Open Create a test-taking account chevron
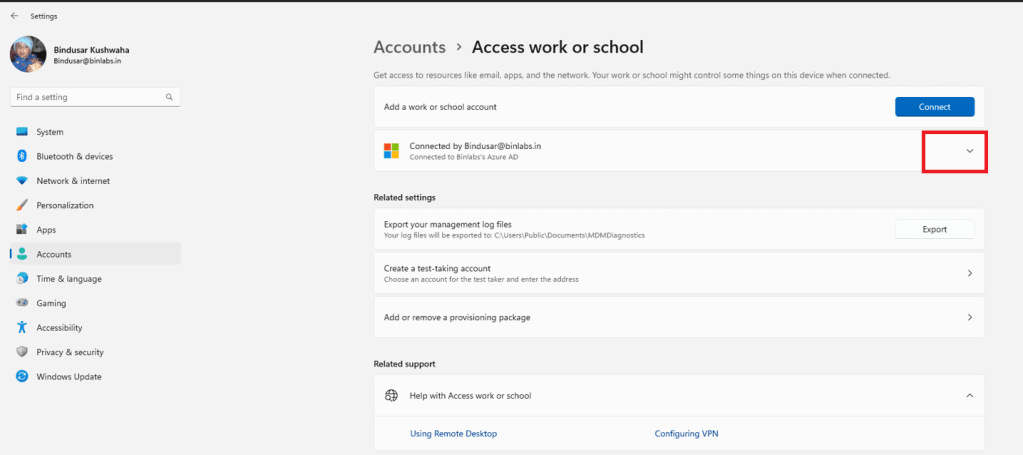Image resolution: width=1023 pixels, height=455 pixels. (969, 273)
